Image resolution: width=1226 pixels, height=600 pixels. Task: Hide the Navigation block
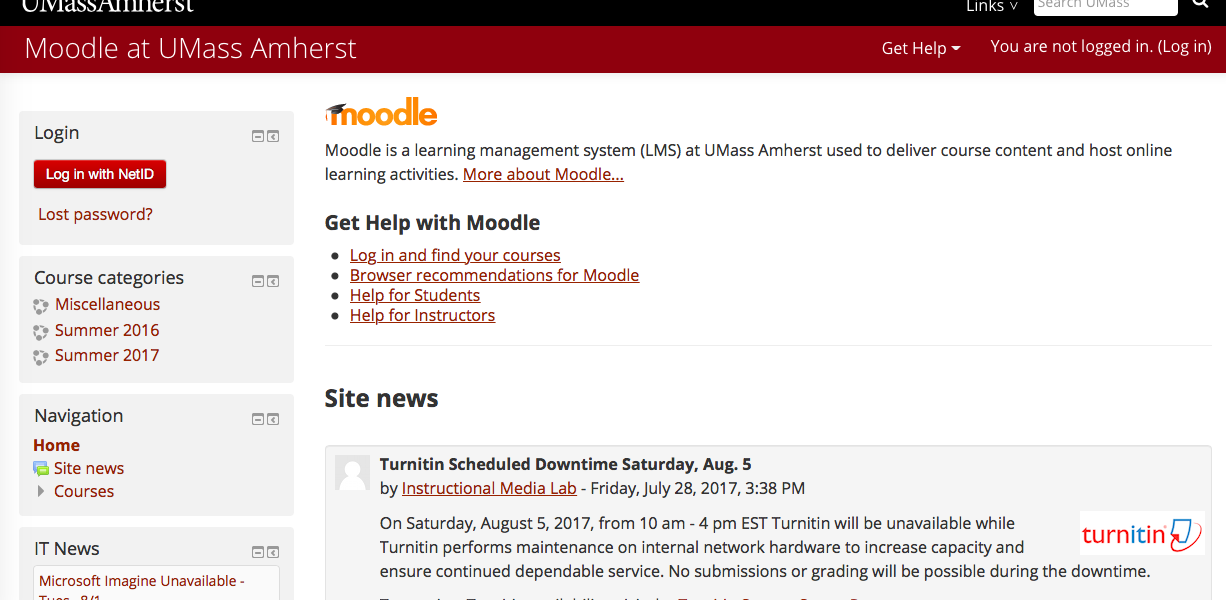(x=258, y=420)
